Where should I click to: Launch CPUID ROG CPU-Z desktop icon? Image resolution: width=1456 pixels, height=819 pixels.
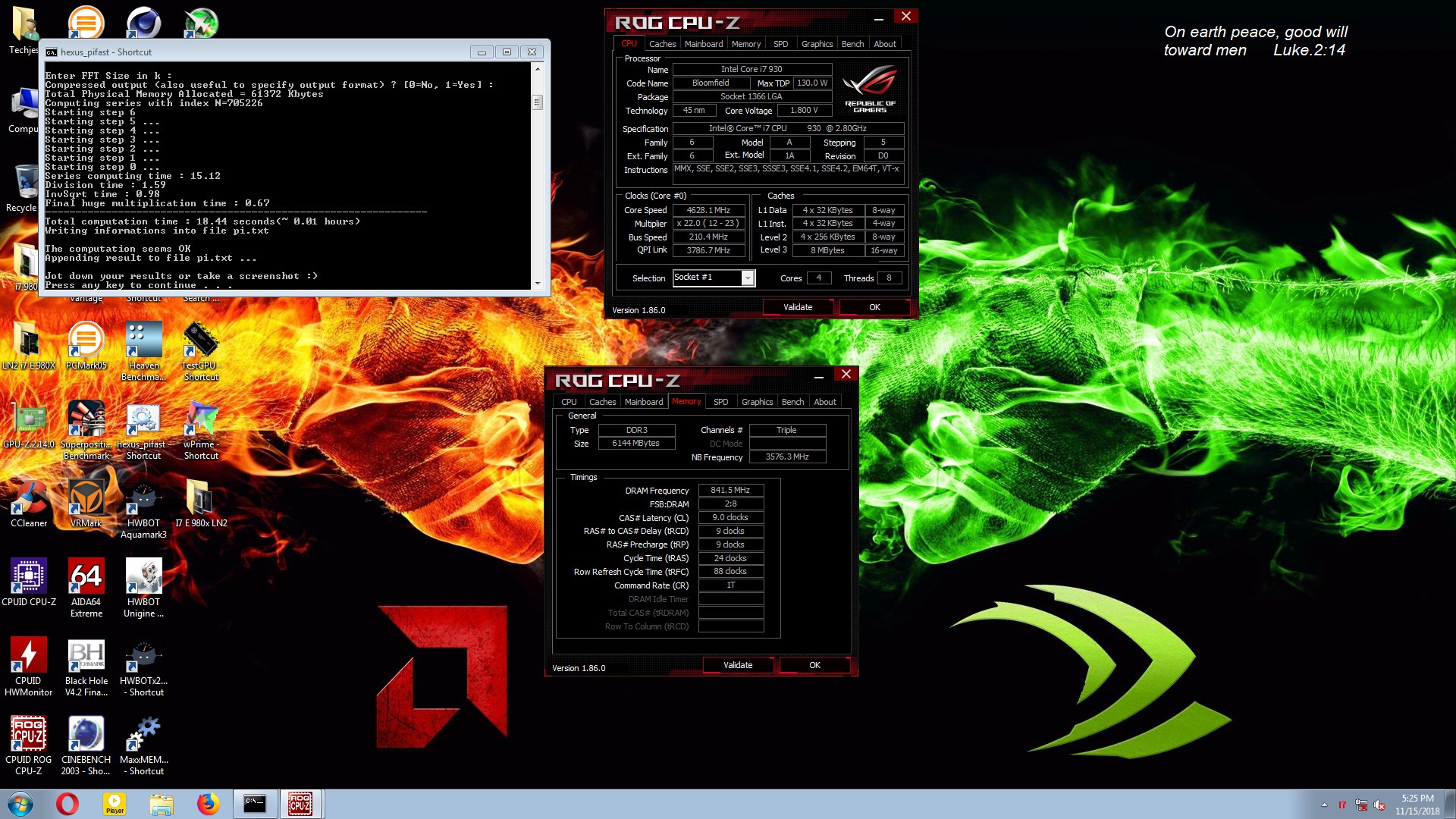[29, 745]
